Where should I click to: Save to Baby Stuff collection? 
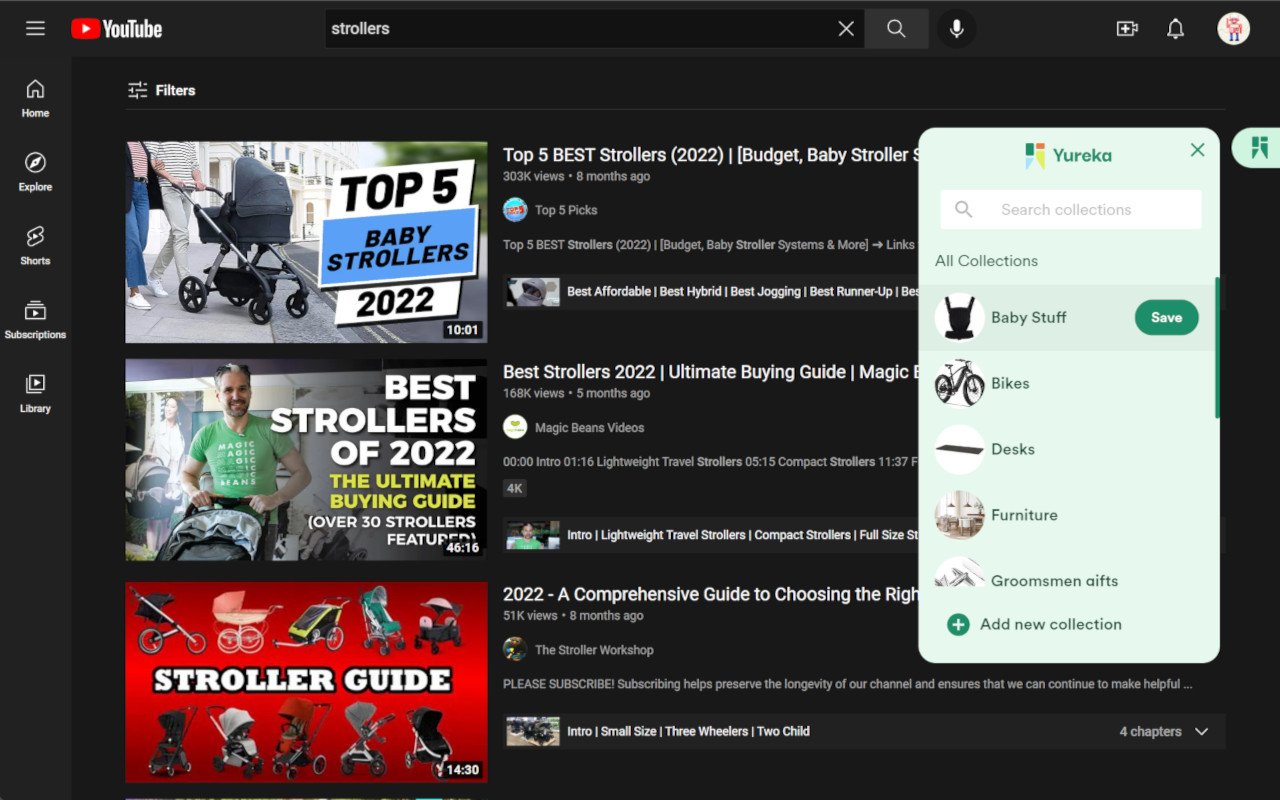point(1166,318)
